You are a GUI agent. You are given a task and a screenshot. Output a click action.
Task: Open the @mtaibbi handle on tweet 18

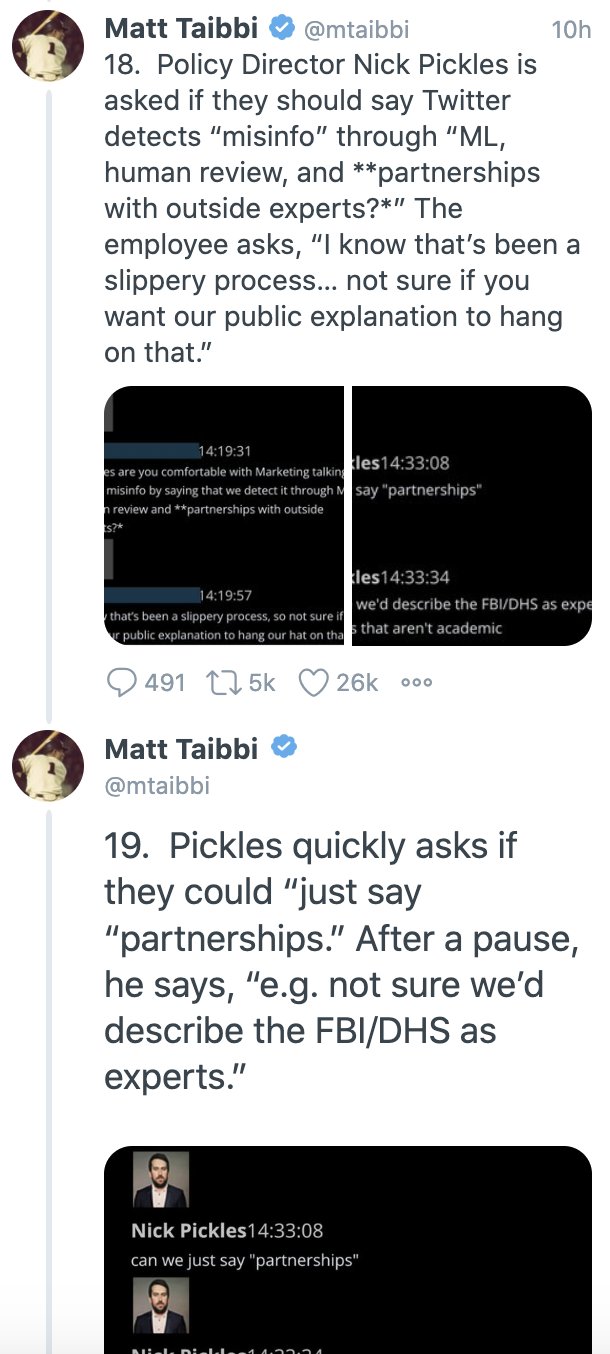coord(356,30)
